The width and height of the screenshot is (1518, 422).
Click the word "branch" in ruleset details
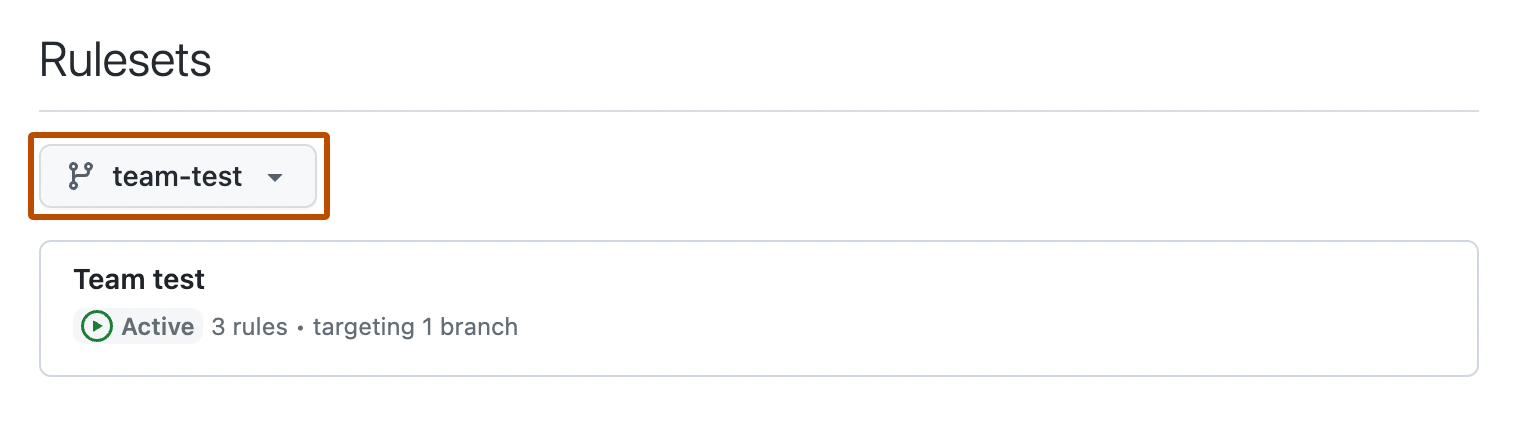tap(483, 327)
